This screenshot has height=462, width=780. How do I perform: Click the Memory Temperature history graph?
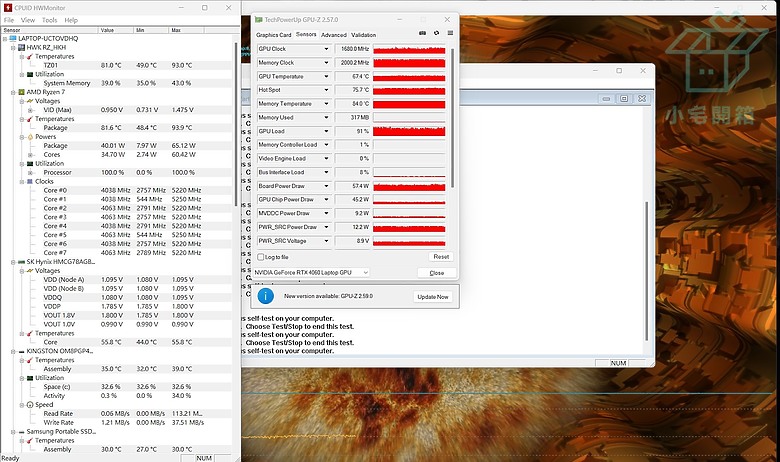(x=409, y=104)
